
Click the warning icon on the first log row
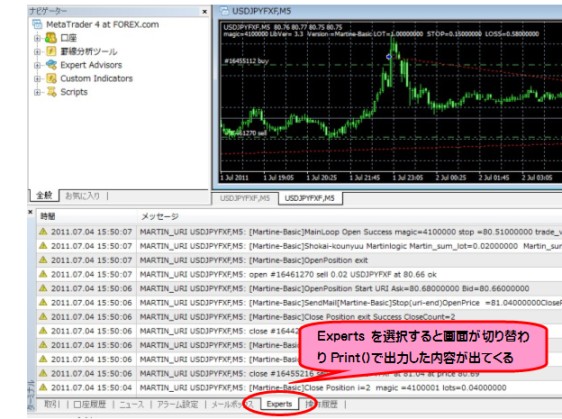click(x=43, y=232)
